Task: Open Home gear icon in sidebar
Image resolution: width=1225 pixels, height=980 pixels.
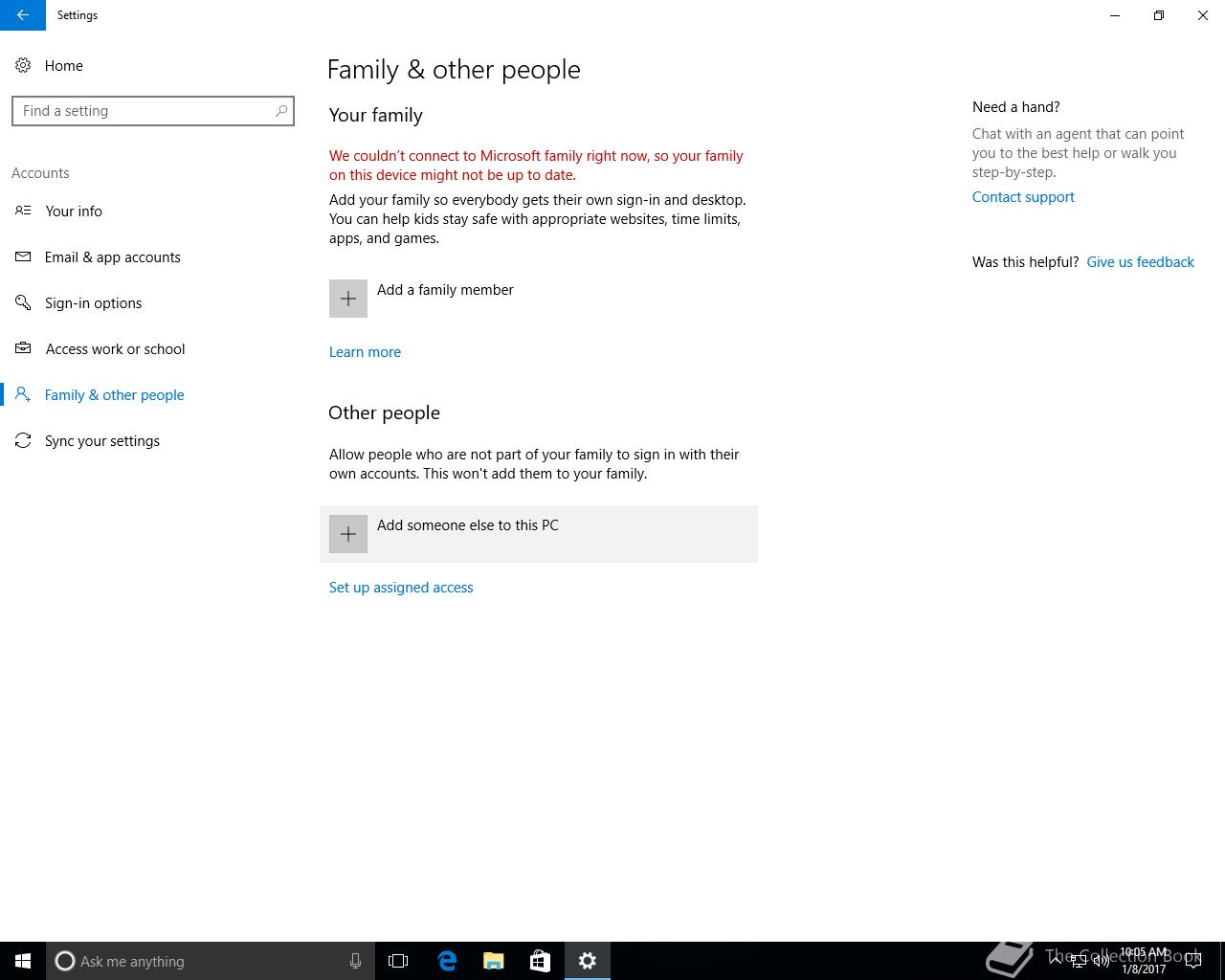Action: (x=23, y=65)
